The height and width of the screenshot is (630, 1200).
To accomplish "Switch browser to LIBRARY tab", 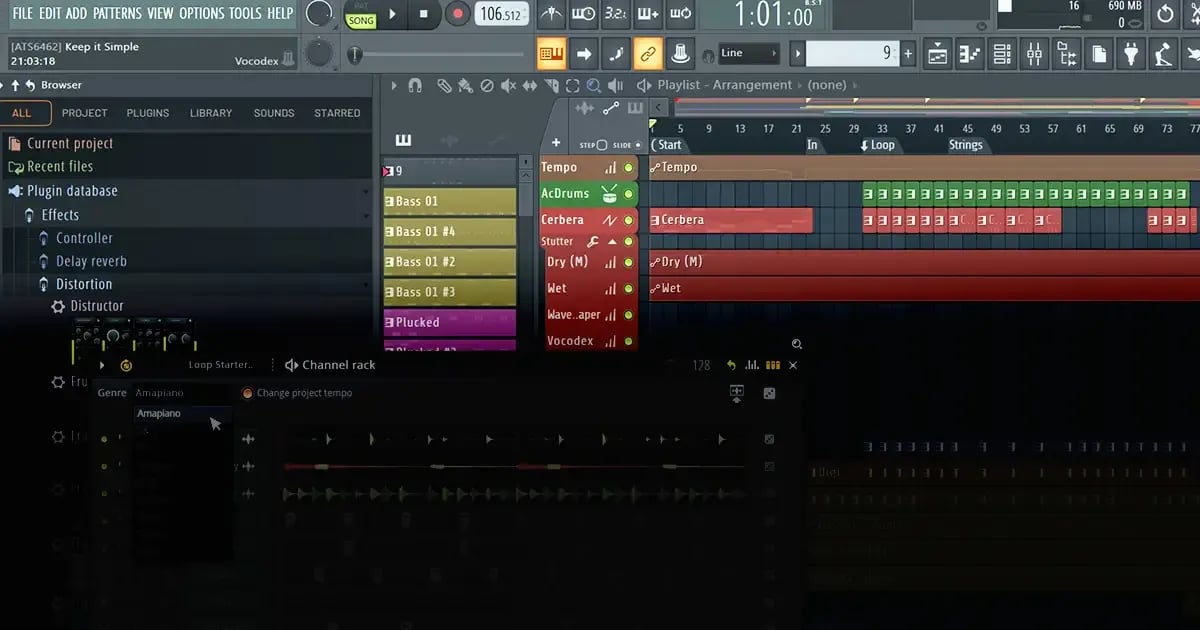I will (211, 113).
